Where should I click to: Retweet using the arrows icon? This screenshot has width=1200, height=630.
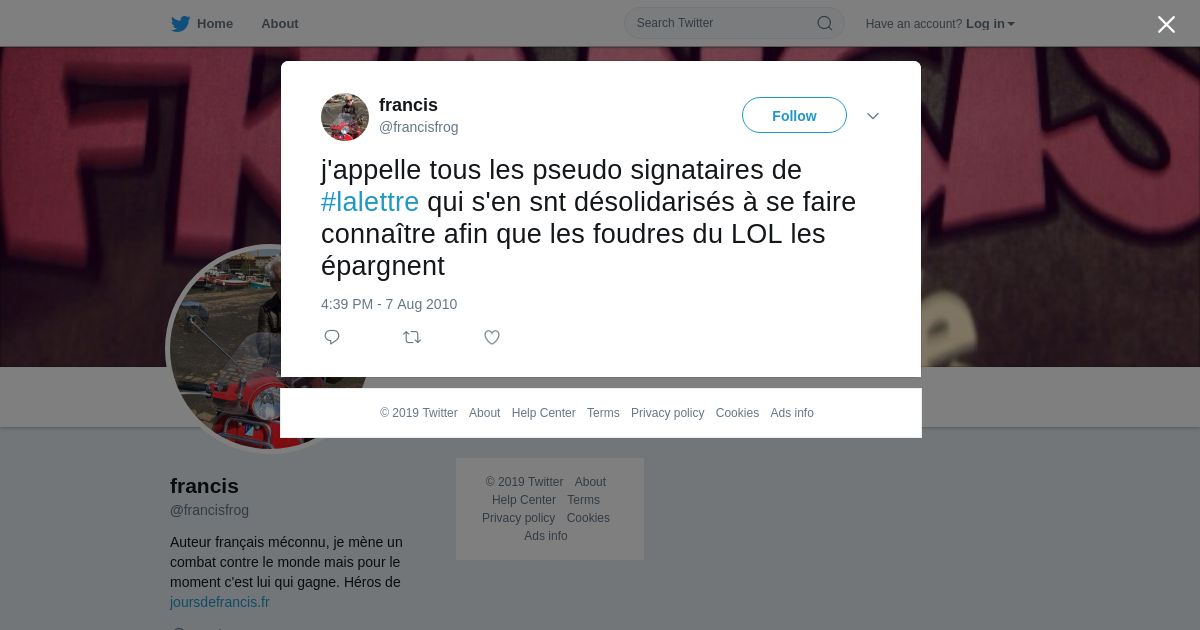[412, 337]
